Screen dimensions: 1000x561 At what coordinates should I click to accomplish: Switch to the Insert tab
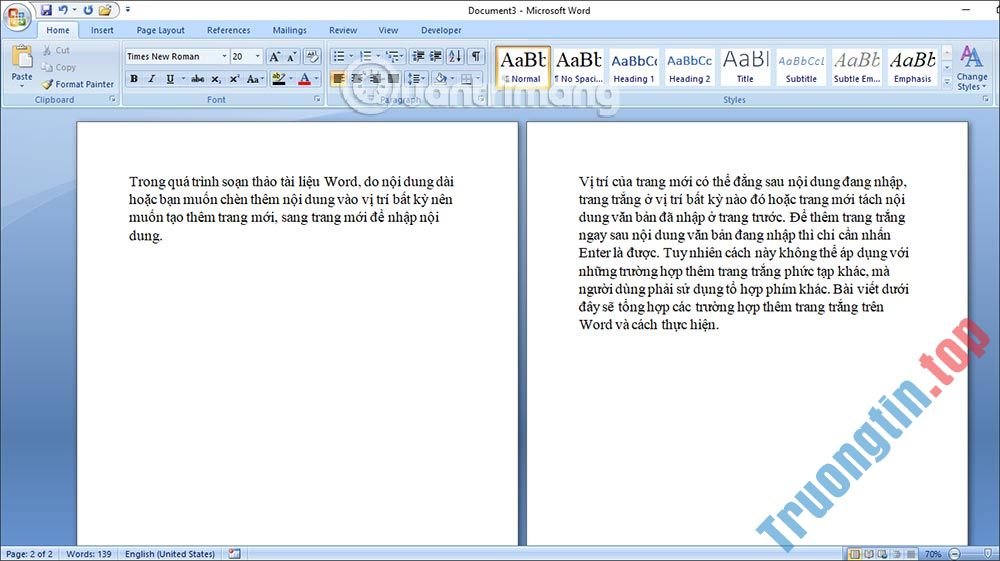coord(102,30)
